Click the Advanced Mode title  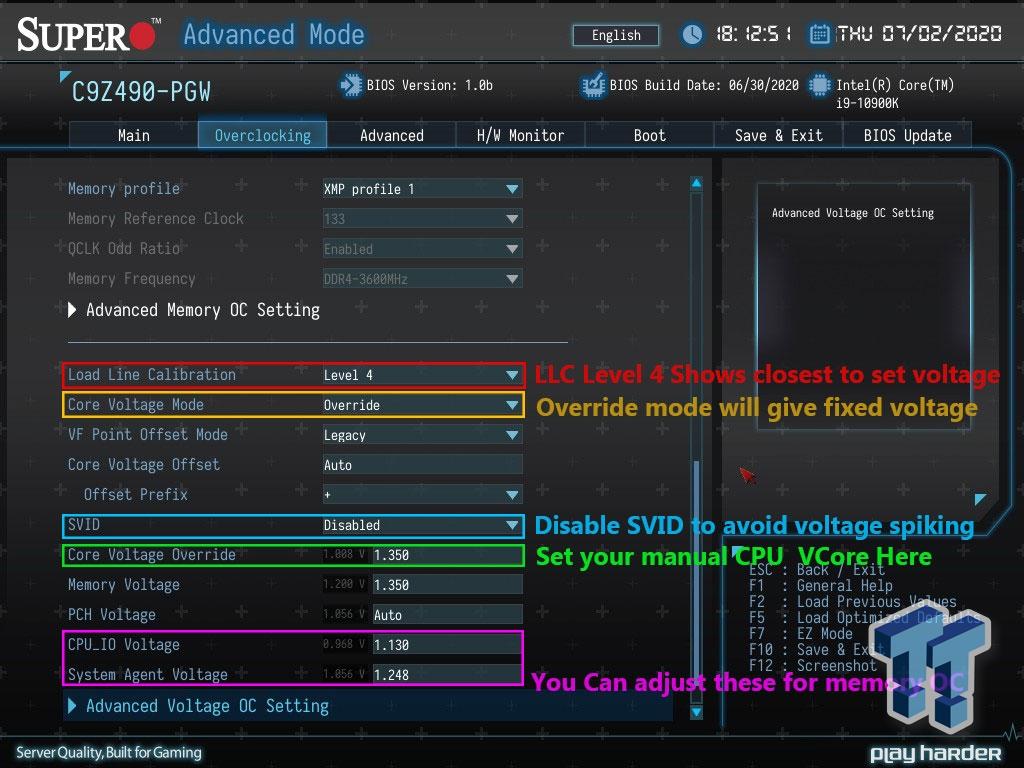tap(274, 35)
